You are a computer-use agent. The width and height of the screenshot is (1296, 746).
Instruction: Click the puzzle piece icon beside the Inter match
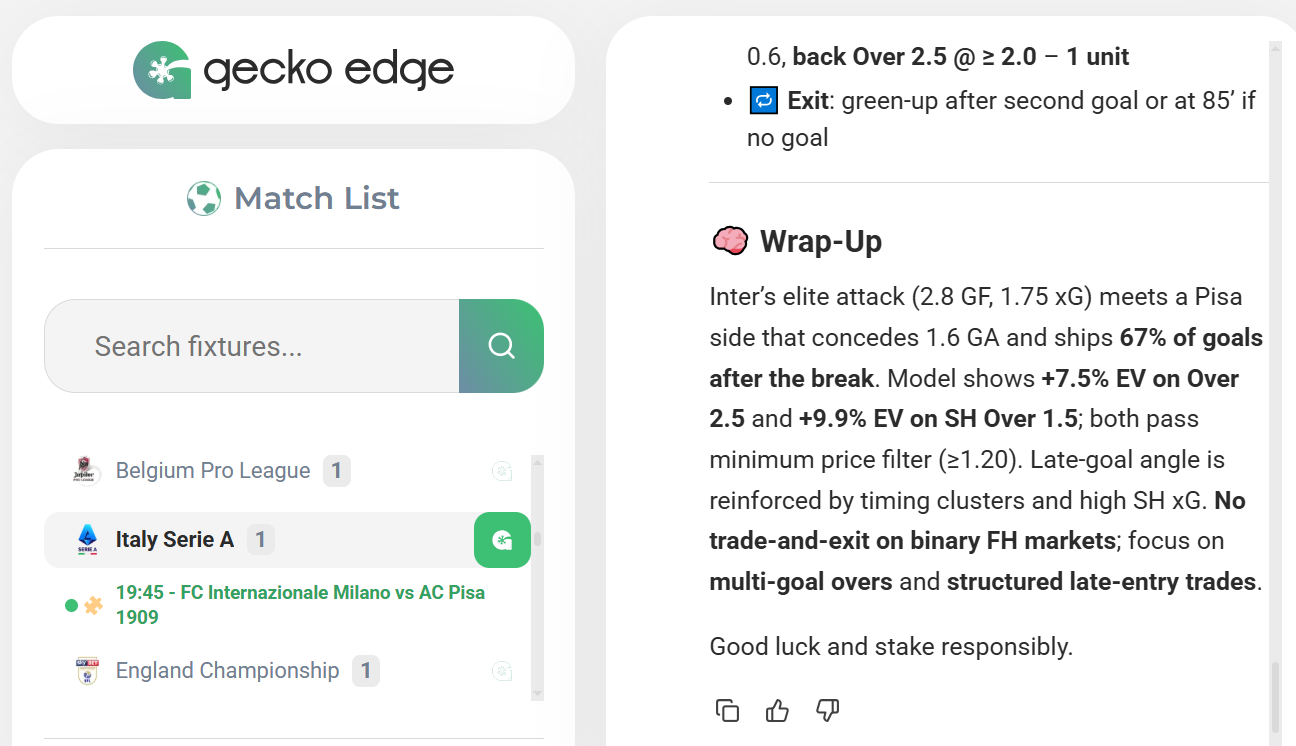pos(94,605)
